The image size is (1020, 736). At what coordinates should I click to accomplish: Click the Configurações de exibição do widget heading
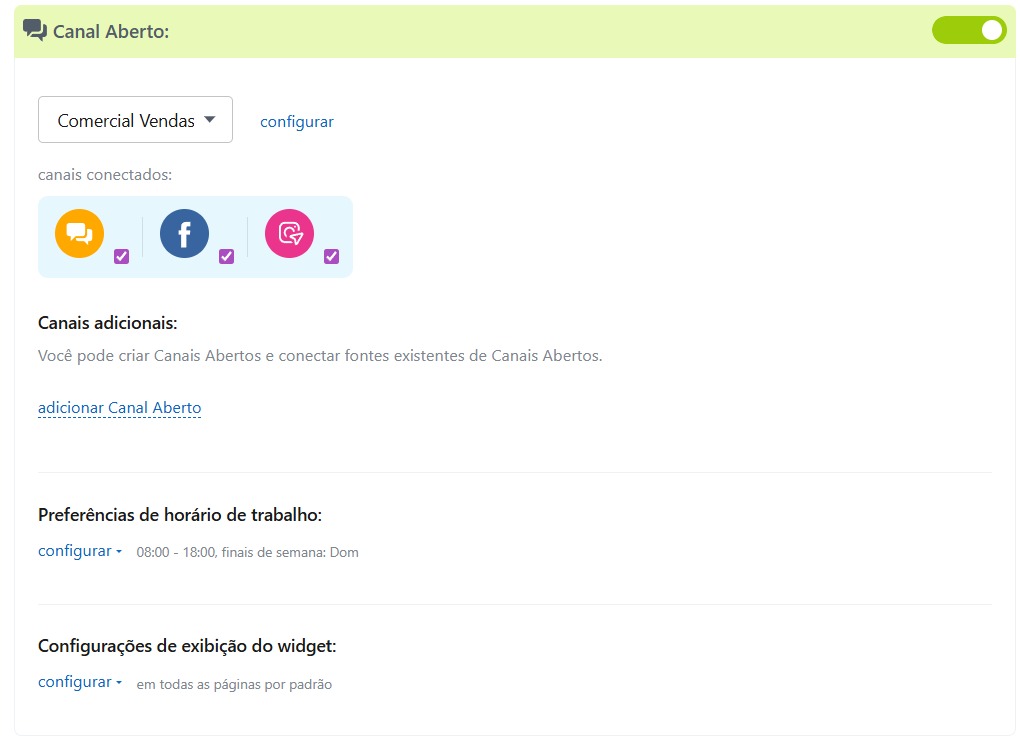187,646
